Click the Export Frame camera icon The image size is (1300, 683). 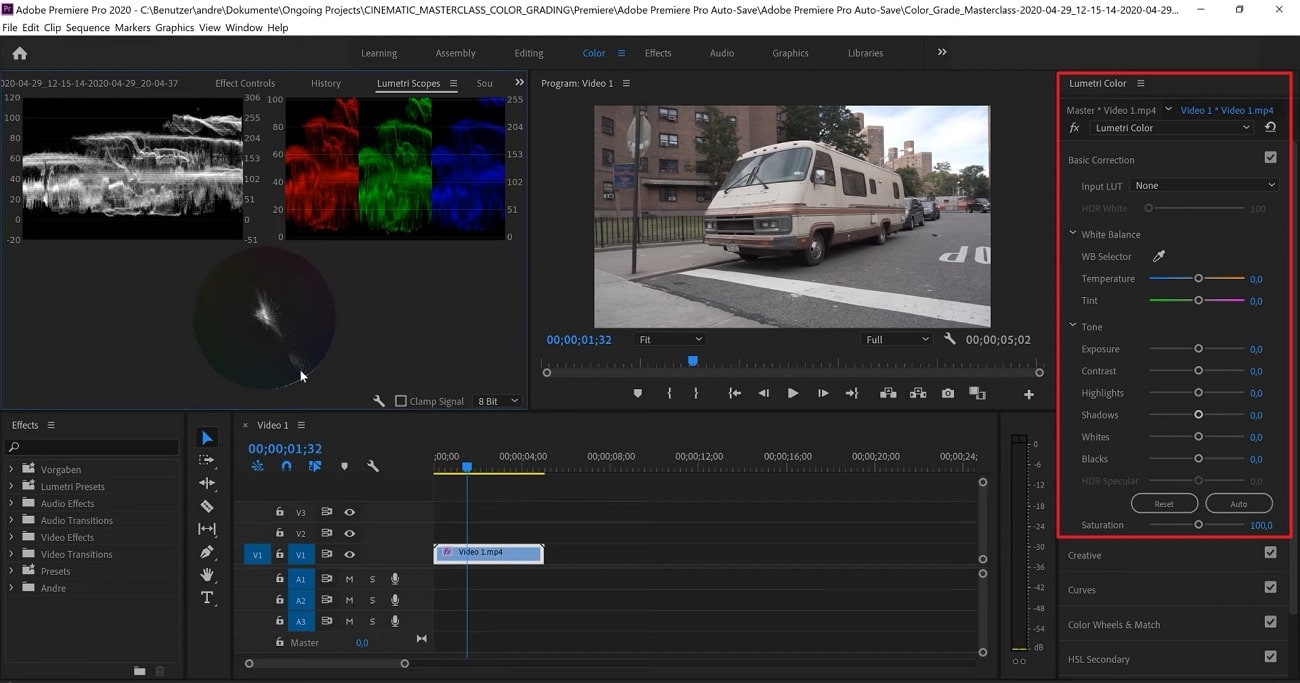[947, 394]
